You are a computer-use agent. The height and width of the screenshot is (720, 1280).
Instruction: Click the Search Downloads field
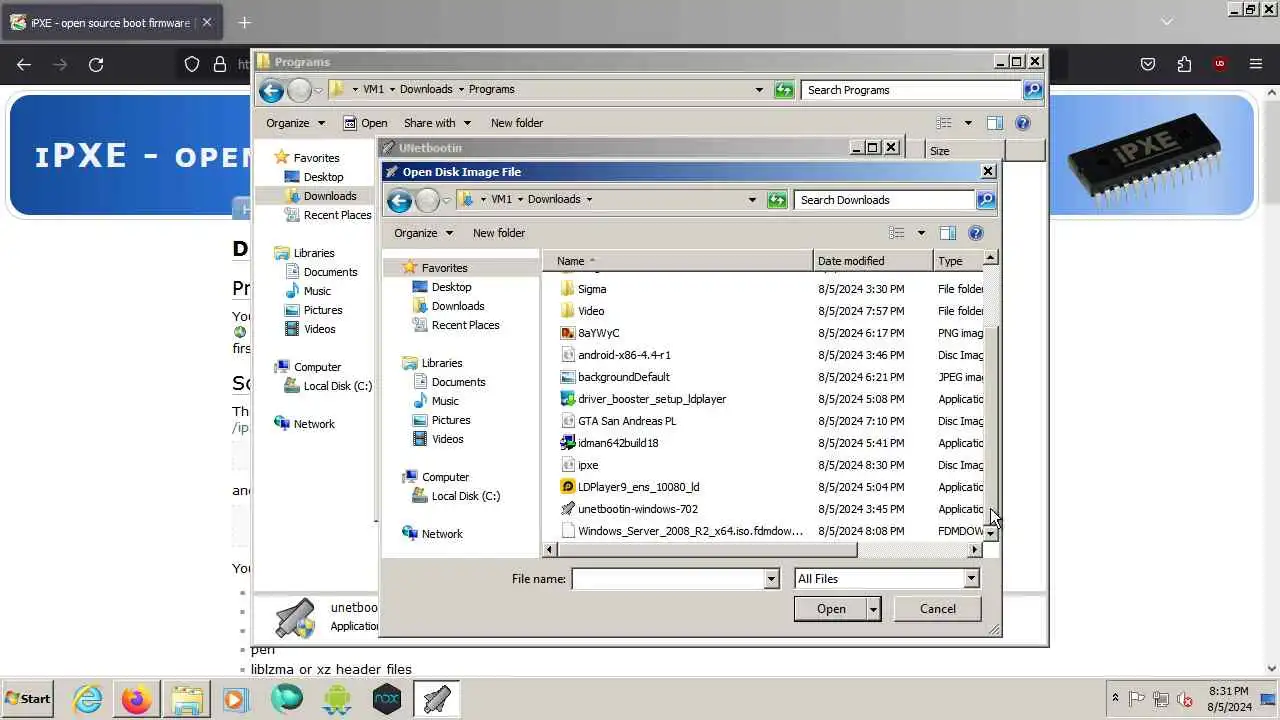(x=884, y=200)
